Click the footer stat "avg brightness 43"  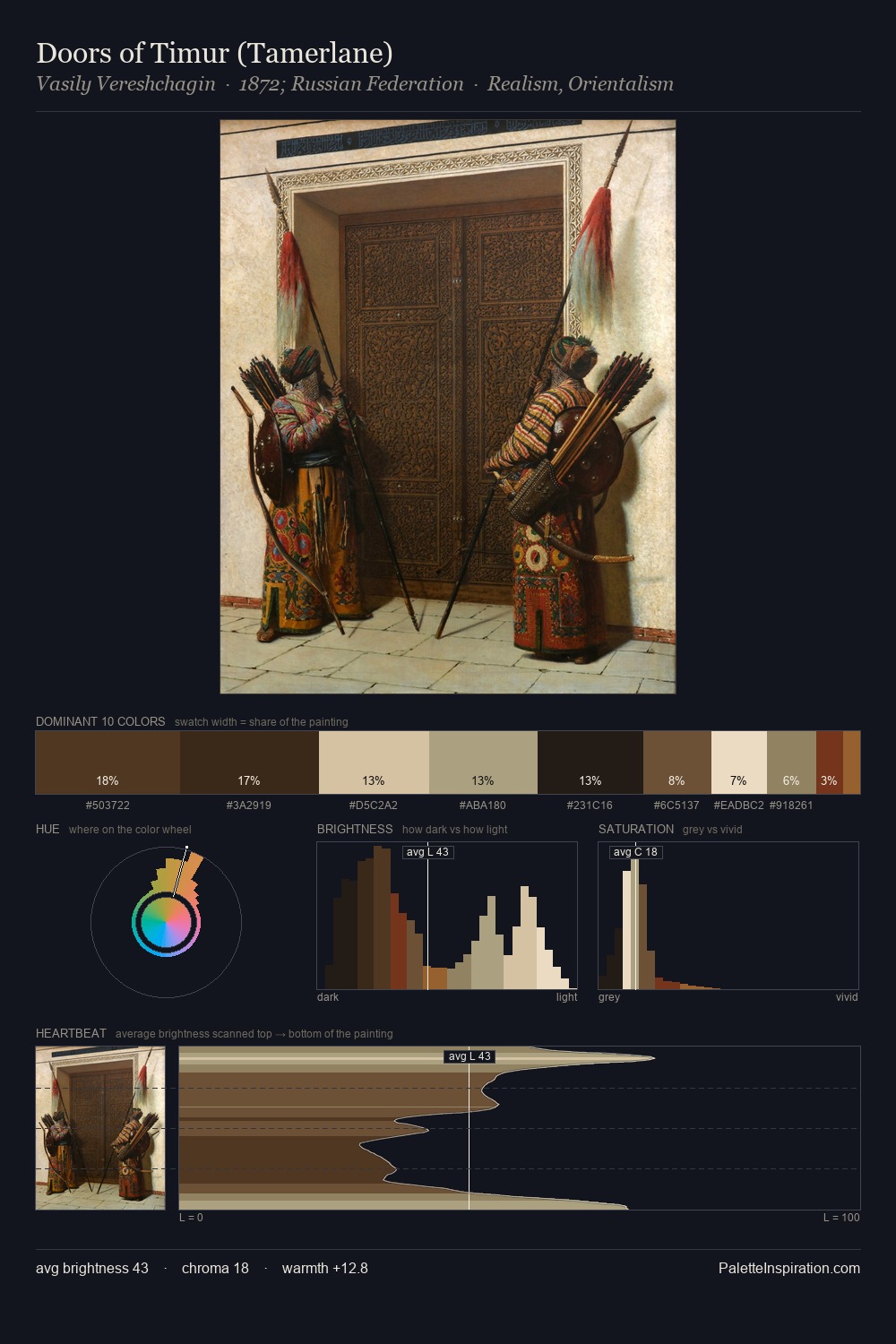(92, 1268)
